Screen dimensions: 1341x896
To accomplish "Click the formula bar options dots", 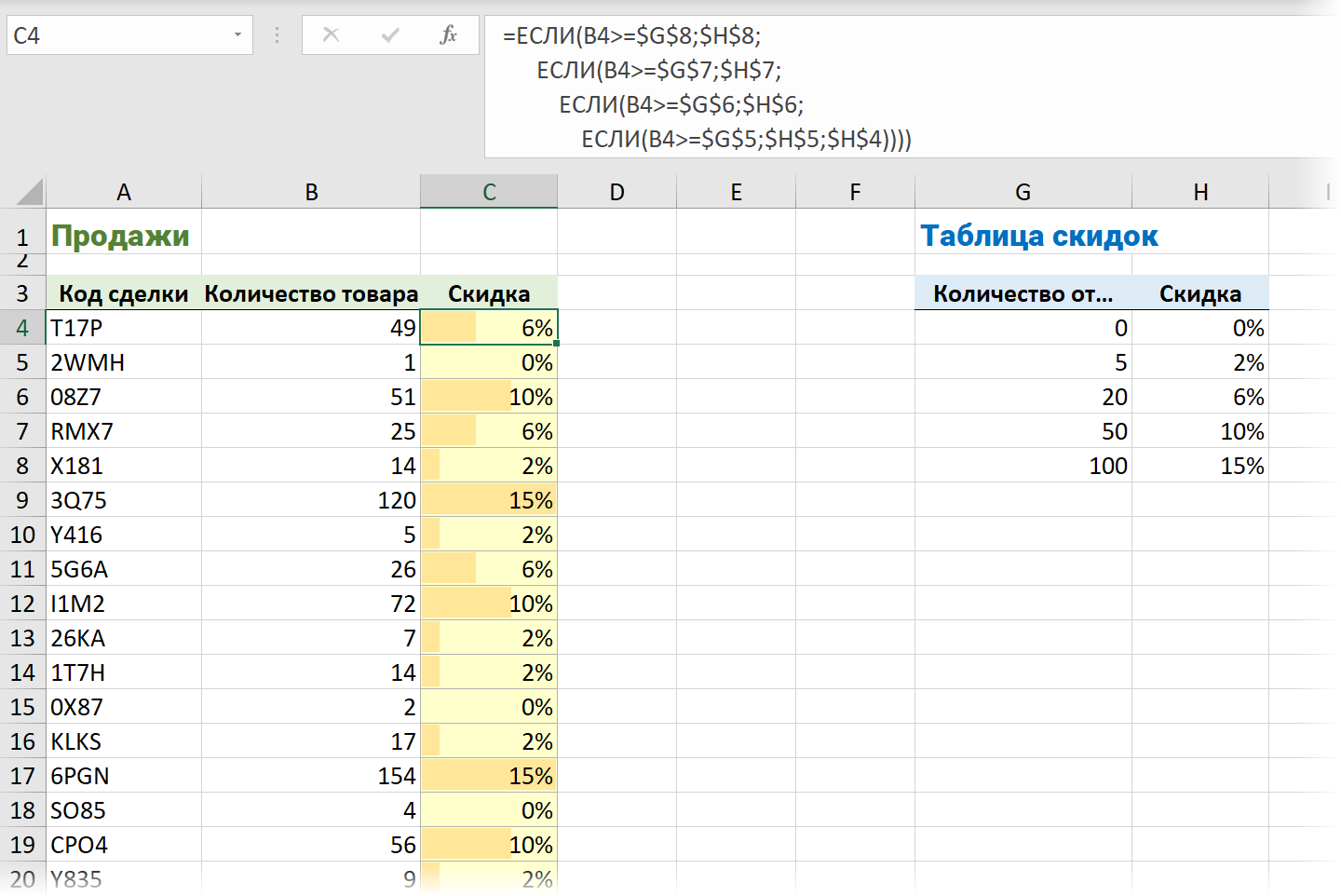I will click(277, 35).
